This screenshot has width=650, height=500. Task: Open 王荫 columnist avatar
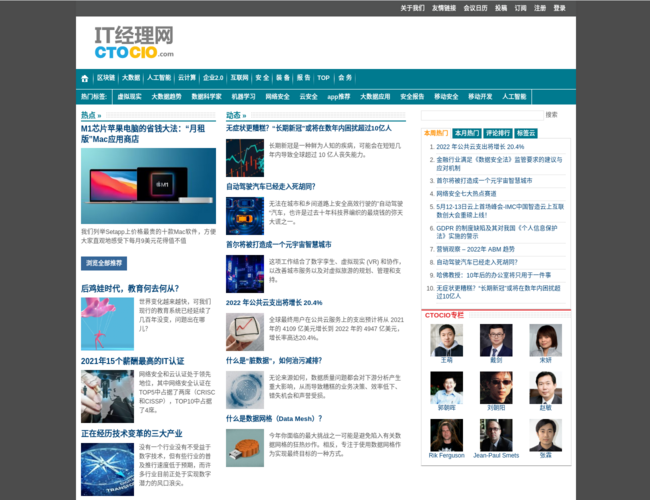[446, 340]
